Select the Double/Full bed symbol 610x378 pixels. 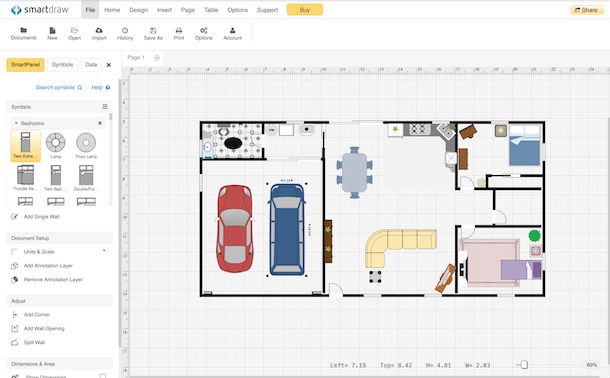(86, 178)
